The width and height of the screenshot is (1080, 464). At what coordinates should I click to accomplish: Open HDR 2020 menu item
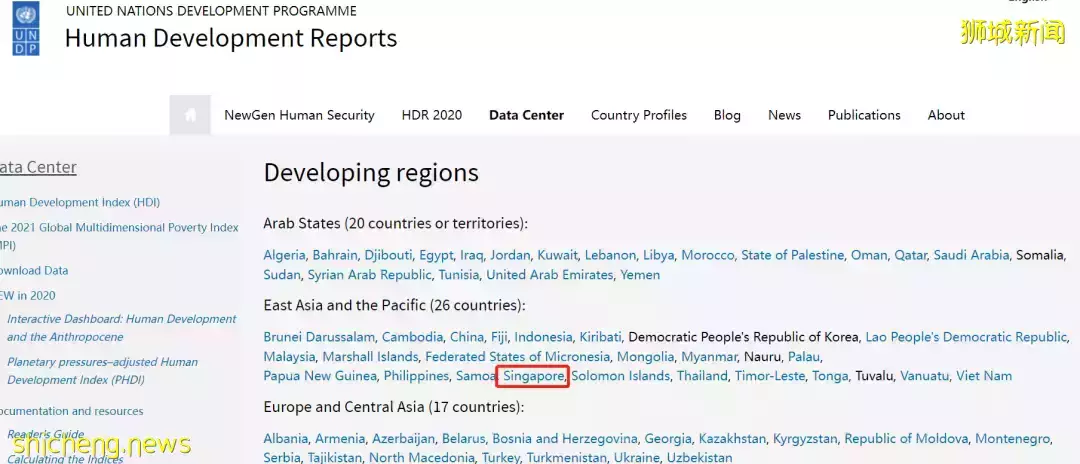(432, 115)
